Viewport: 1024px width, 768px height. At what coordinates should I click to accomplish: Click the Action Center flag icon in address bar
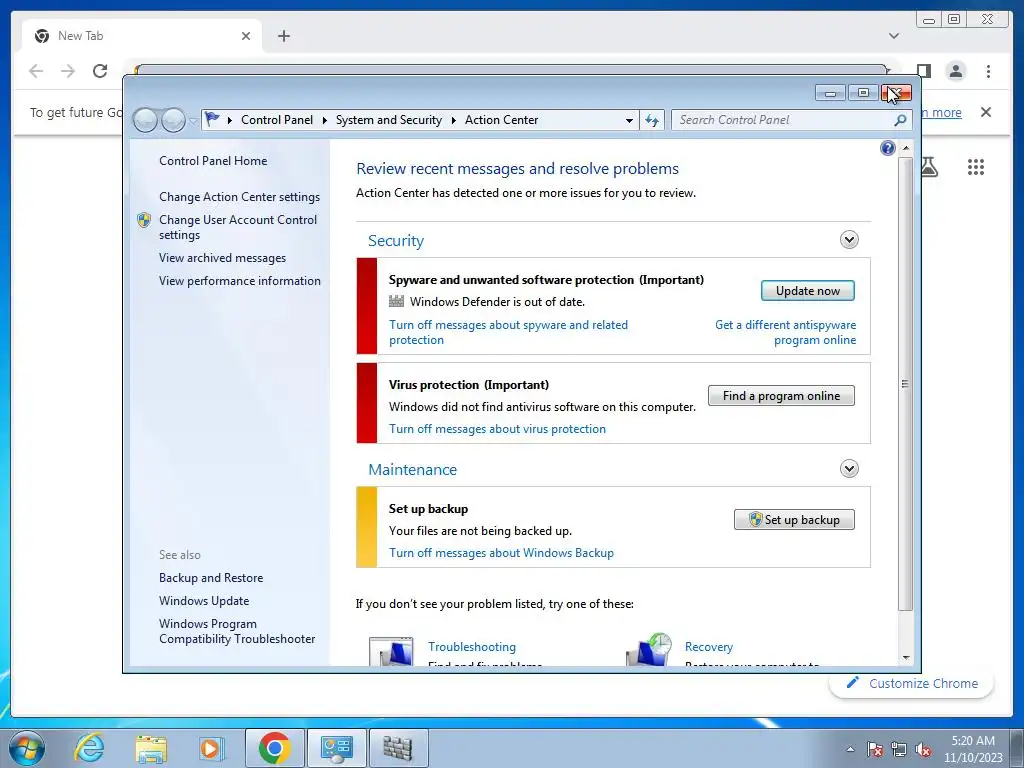coord(212,120)
